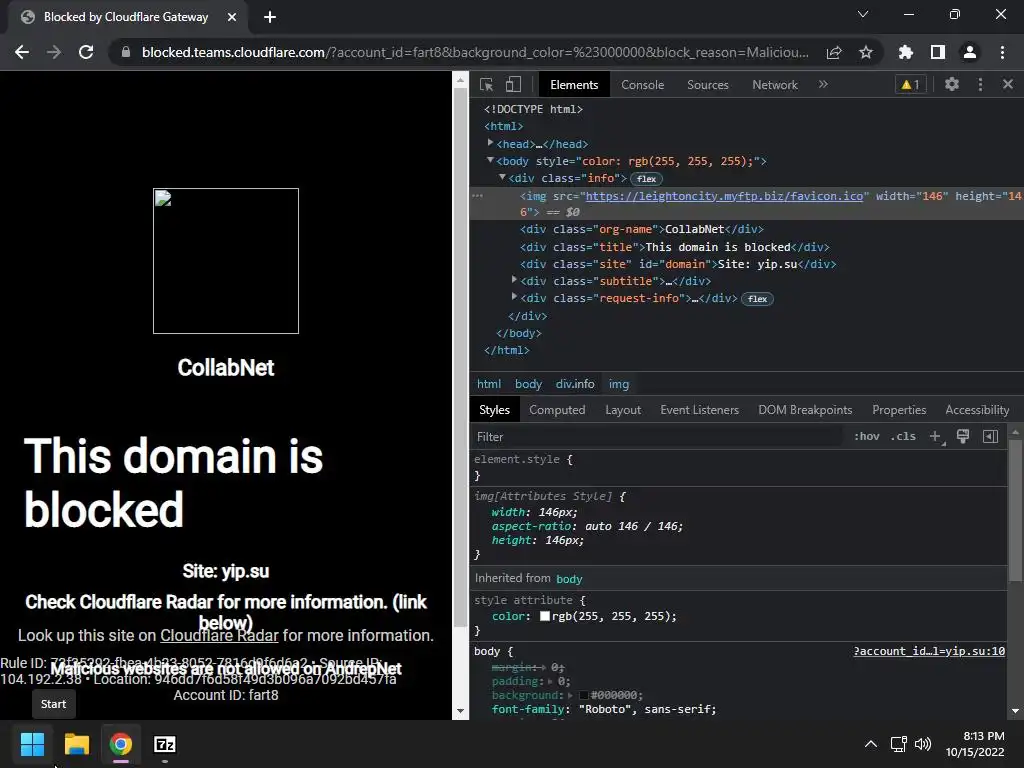Screen dimensions: 1024x768
Task: Open the Windows Start button
Action: 32,744
